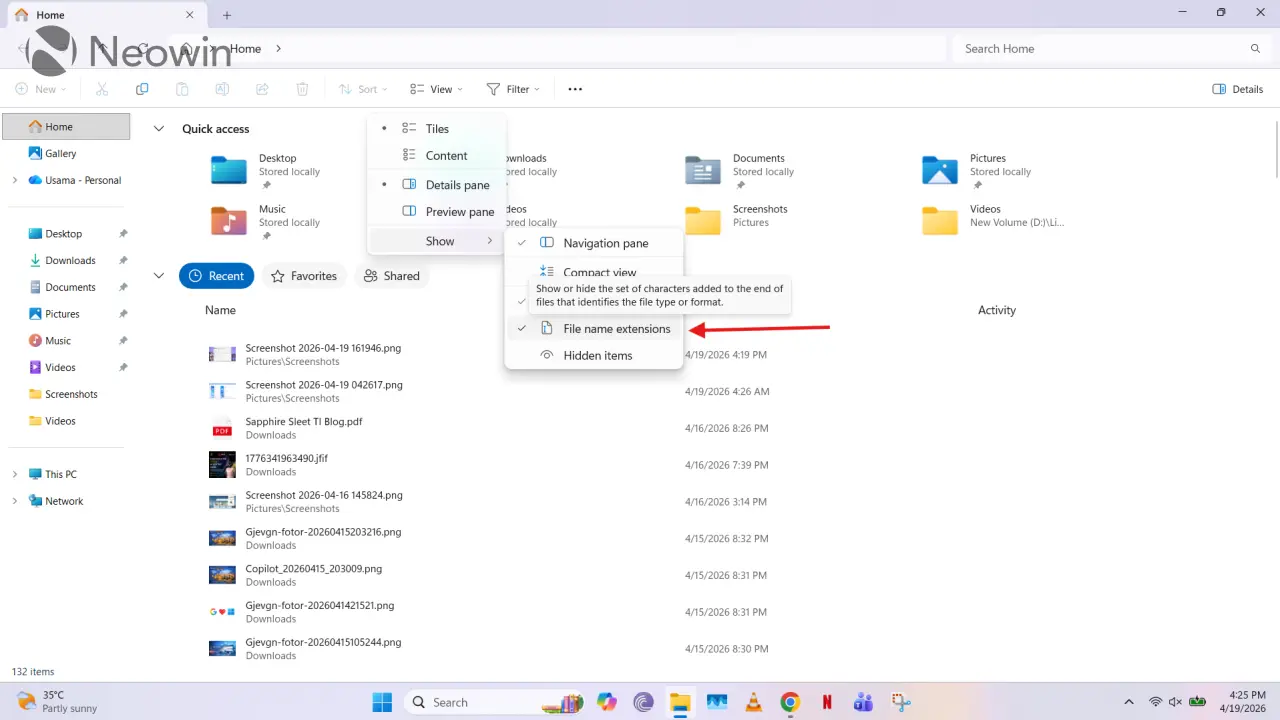Click the Share icon in the toolbar
The height and width of the screenshot is (720, 1280).
click(262, 89)
